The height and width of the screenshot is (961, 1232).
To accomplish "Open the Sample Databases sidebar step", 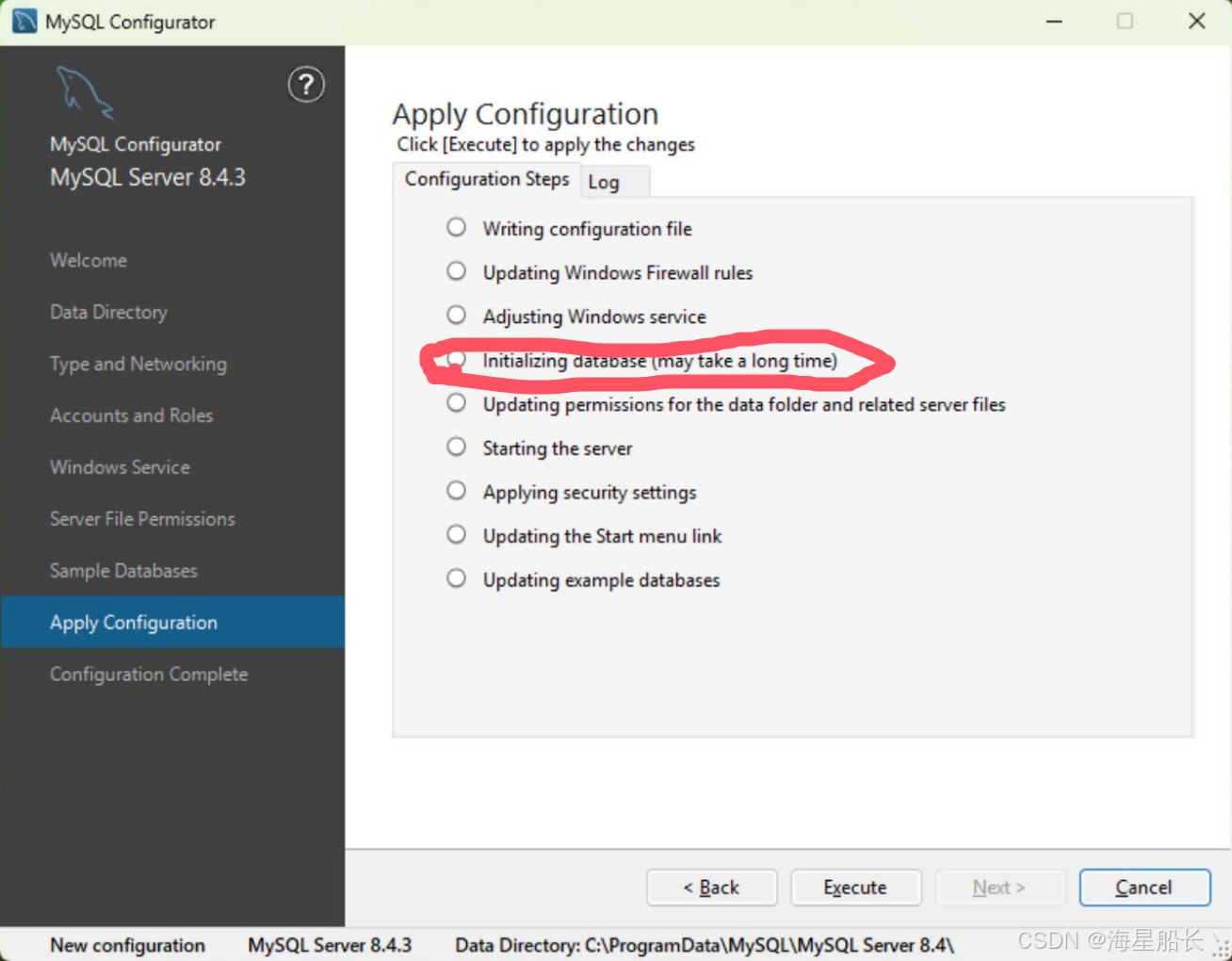I will (123, 571).
